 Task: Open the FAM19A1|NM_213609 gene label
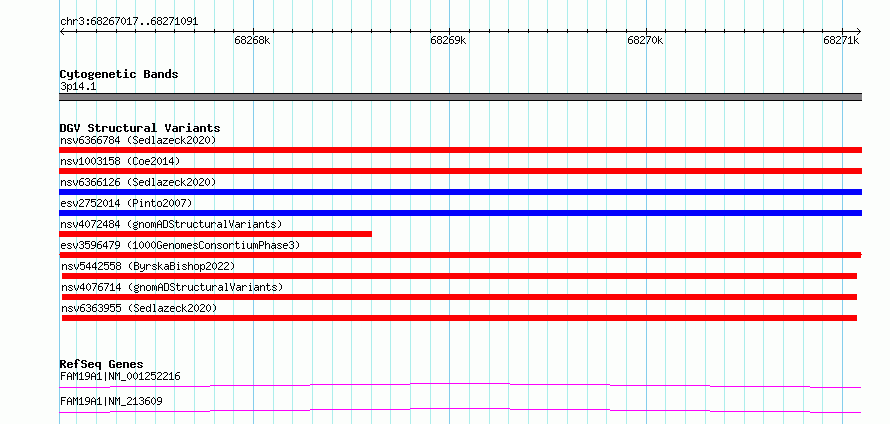[x=111, y=401]
